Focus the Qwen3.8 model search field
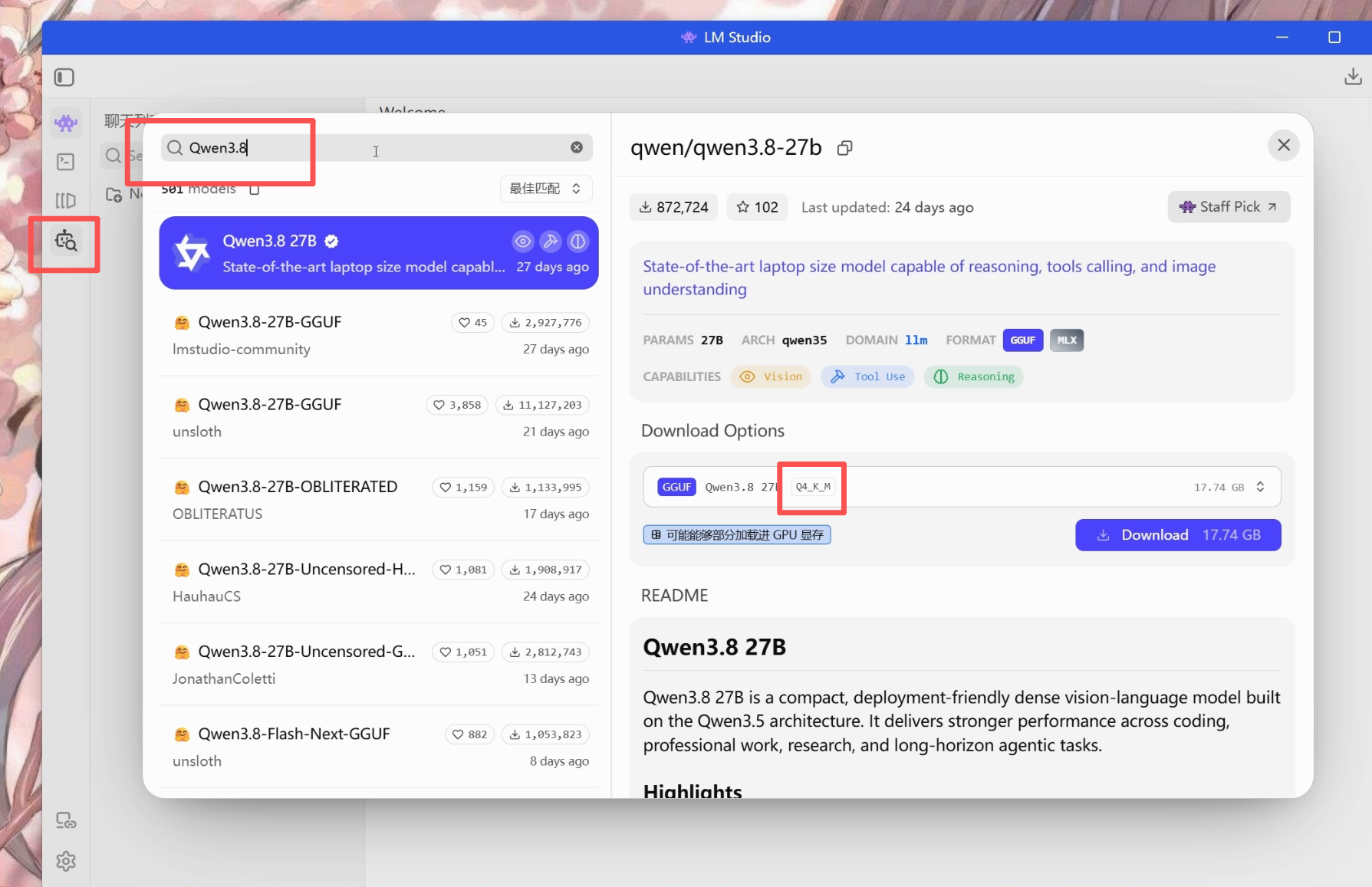Viewport: 1372px width, 887px height. coord(376,148)
